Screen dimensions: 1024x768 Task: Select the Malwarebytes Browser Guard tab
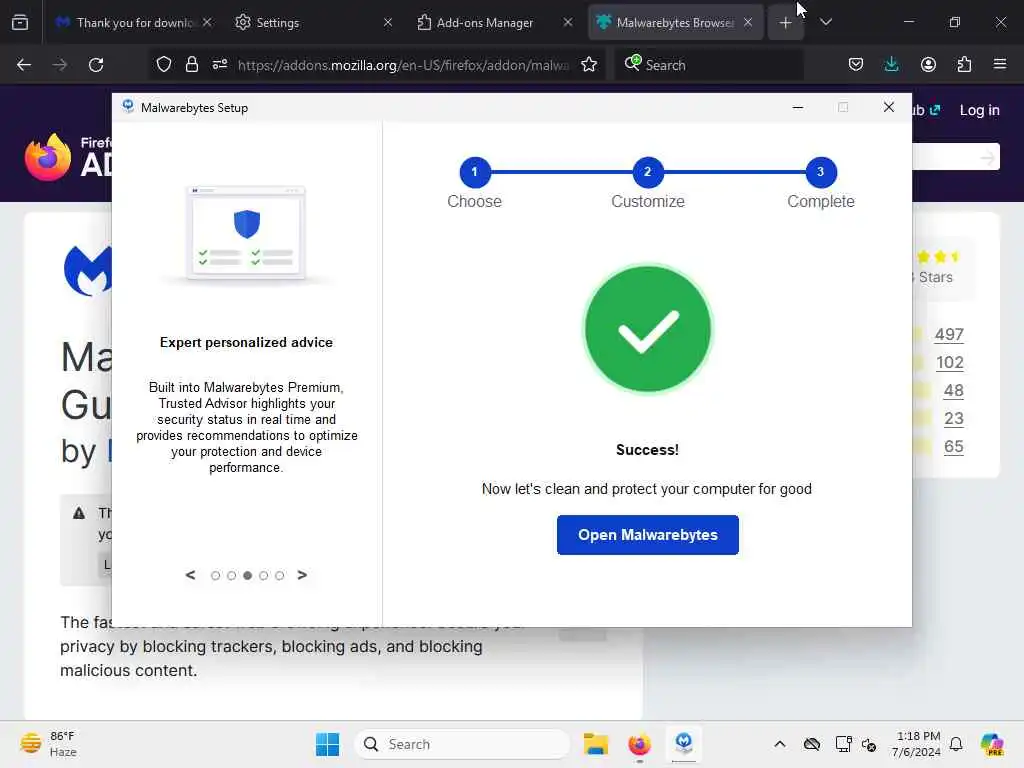point(675,22)
